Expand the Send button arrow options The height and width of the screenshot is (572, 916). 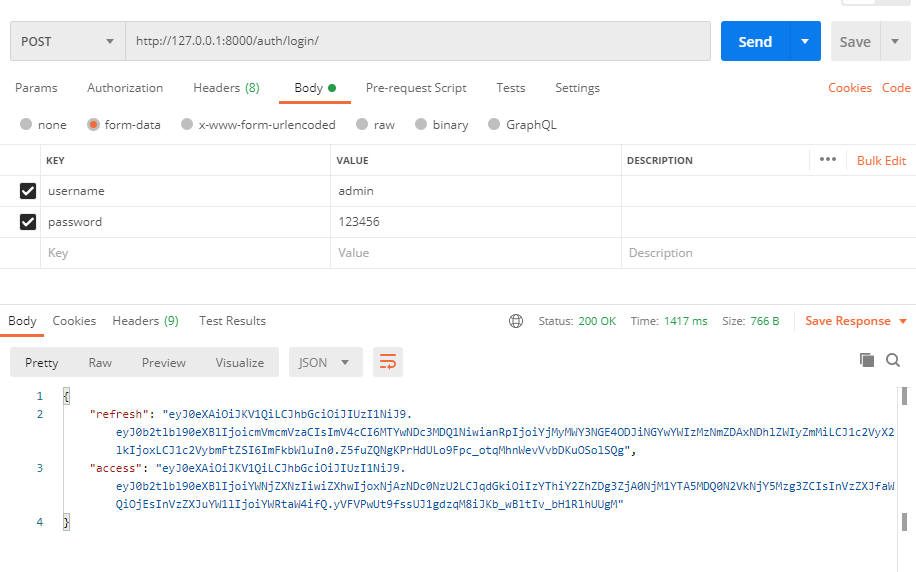[x=805, y=41]
